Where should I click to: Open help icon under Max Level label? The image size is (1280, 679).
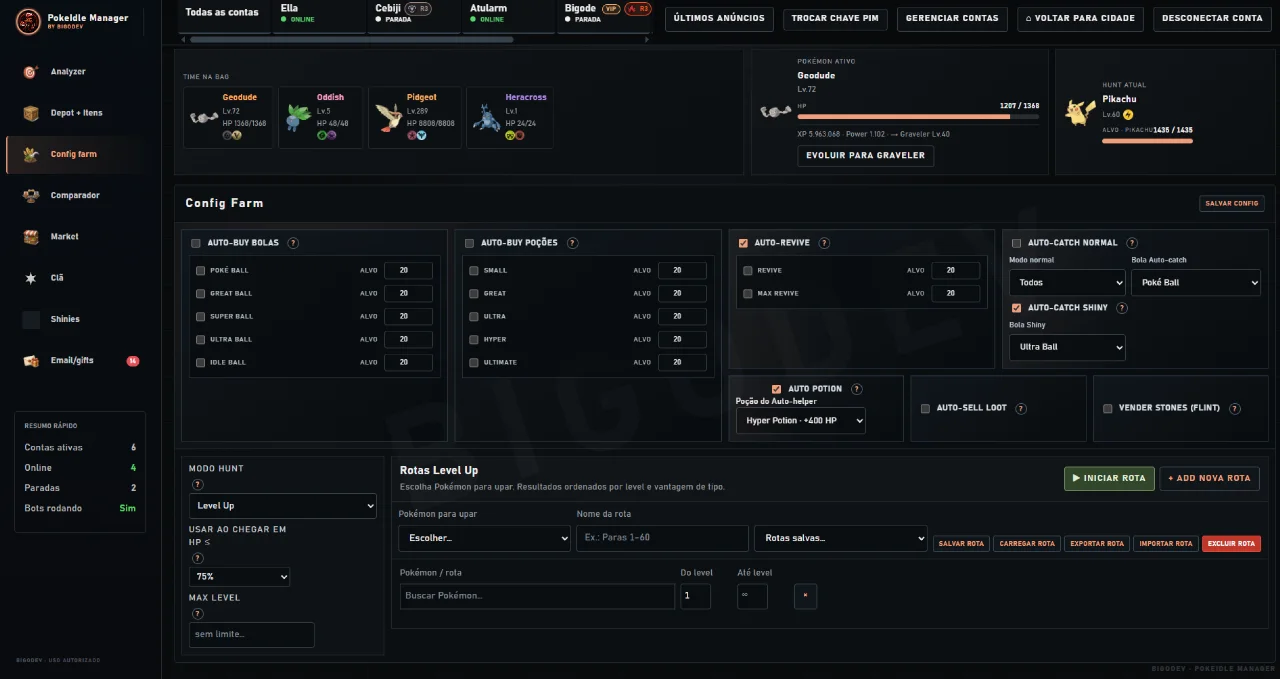(197, 614)
